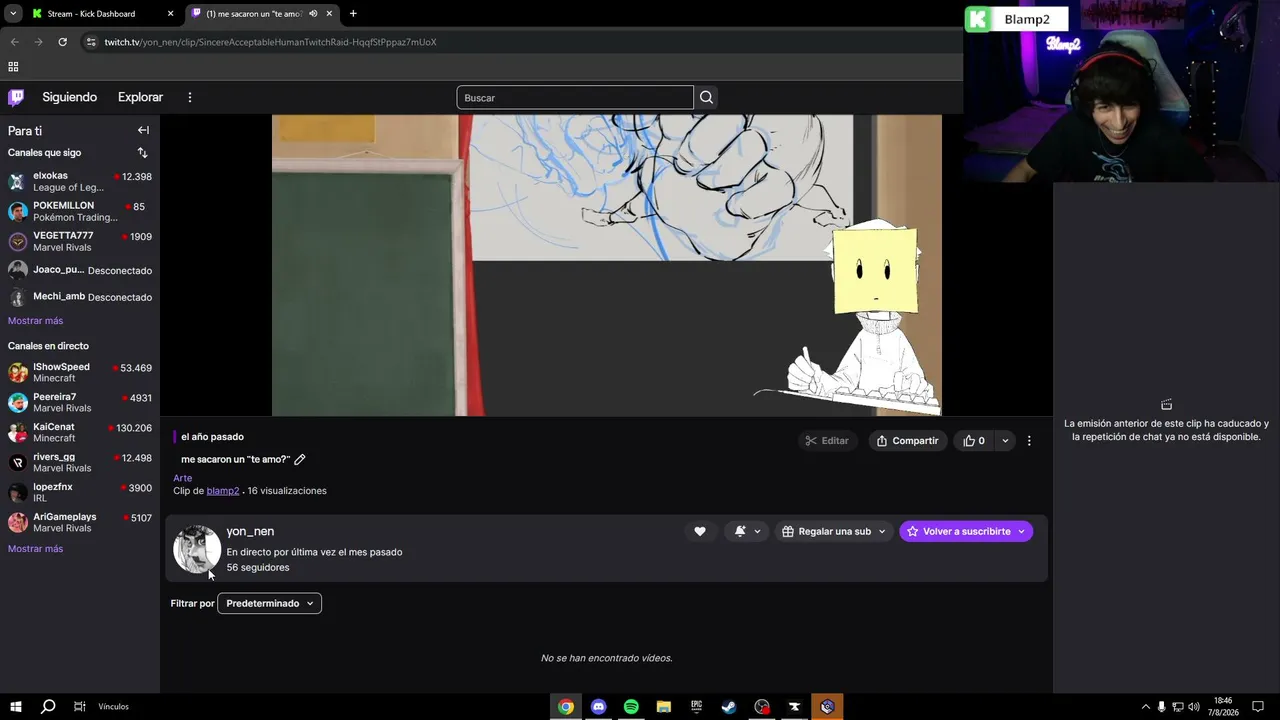Open Explorar in Twitch navigation
This screenshot has height=720, width=1280.
pyautogui.click(x=140, y=97)
